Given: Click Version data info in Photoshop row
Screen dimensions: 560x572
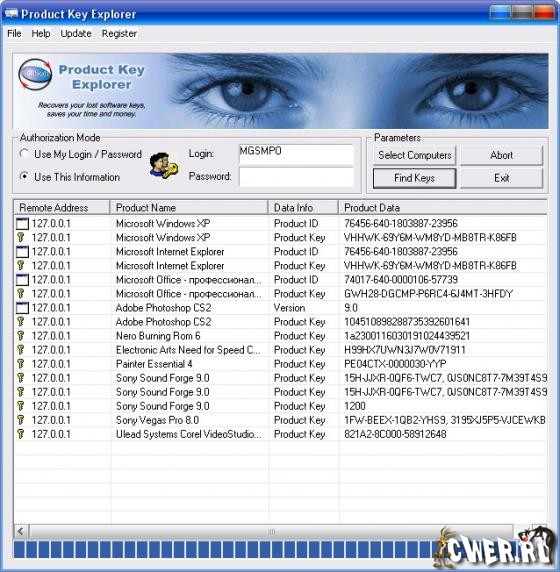Looking at the screenshot, I should (289, 308).
